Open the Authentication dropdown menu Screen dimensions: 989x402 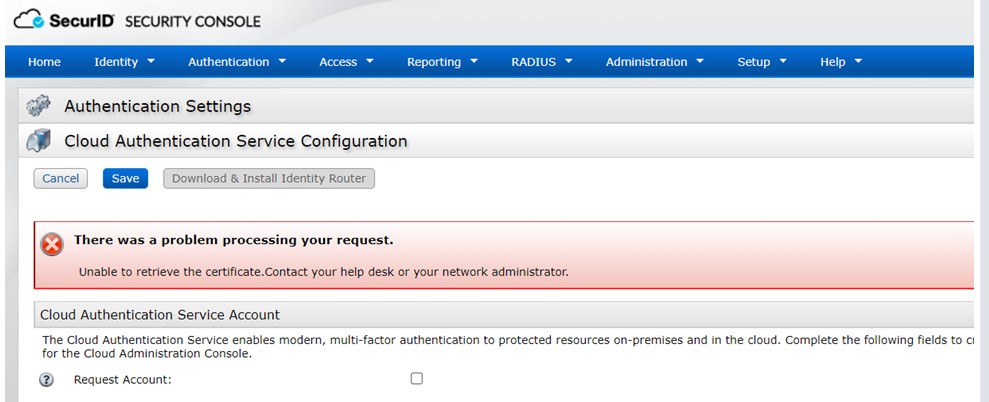[237, 62]
